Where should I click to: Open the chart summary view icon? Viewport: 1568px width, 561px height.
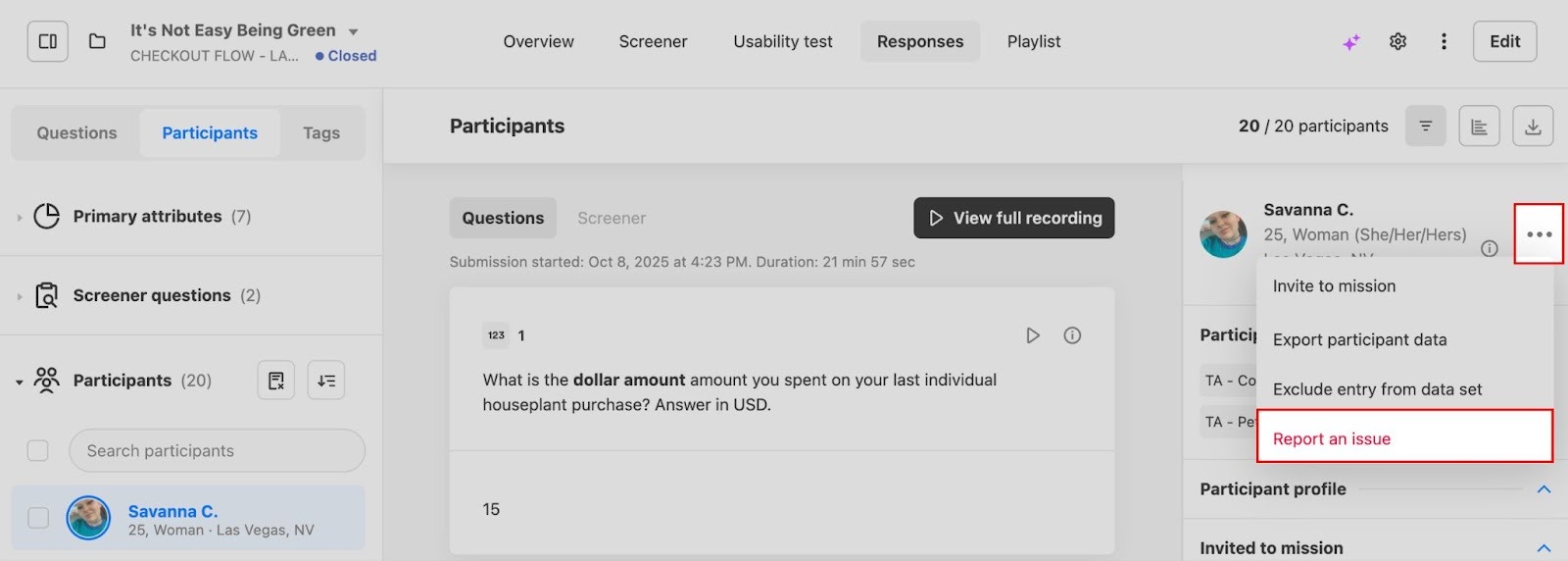1479,127
